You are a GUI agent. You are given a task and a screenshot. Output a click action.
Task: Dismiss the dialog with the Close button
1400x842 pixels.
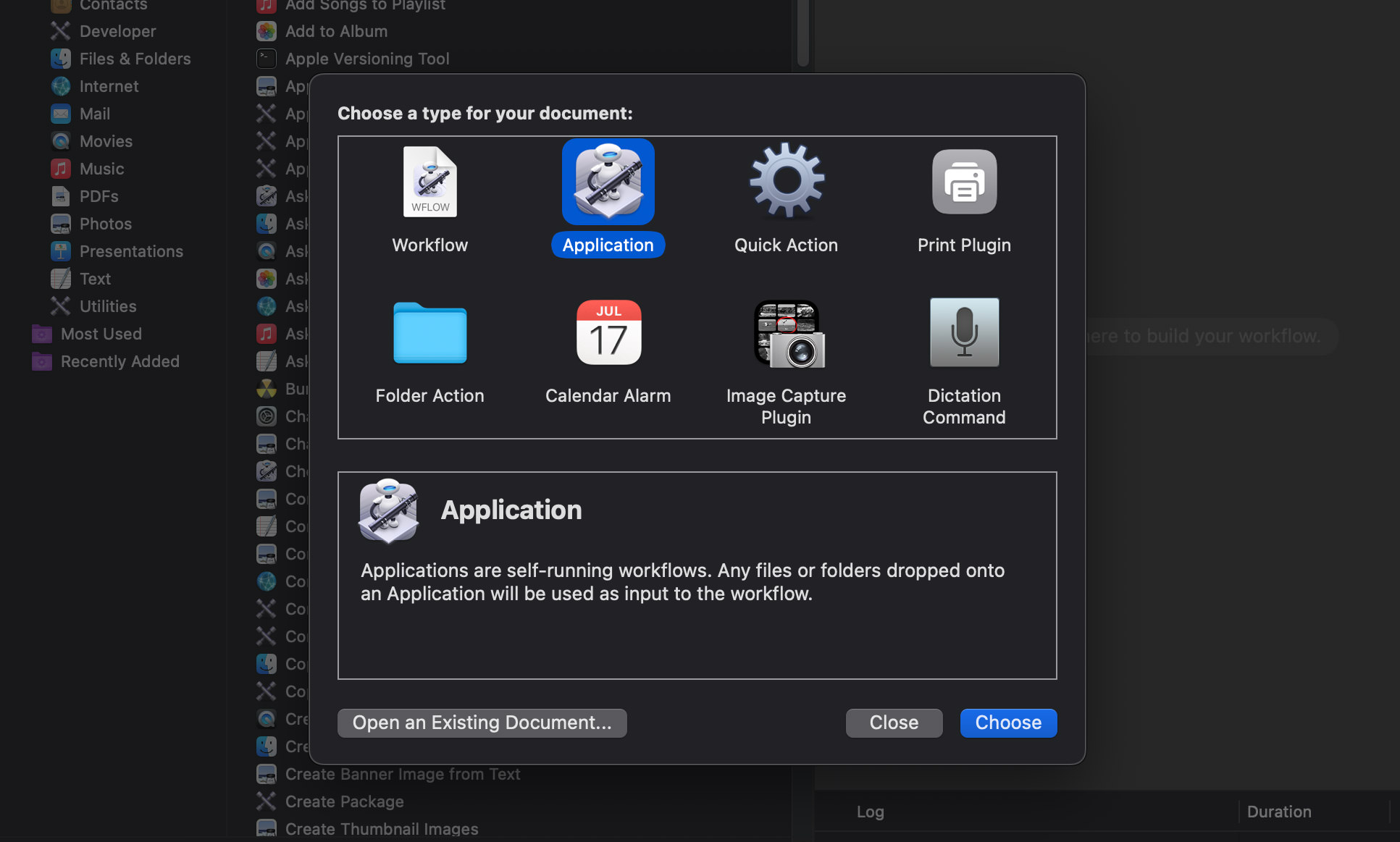894,723
